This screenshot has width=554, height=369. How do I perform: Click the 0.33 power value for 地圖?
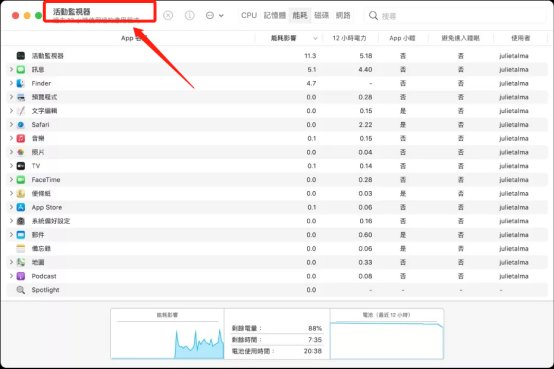(x=365, y=263)
